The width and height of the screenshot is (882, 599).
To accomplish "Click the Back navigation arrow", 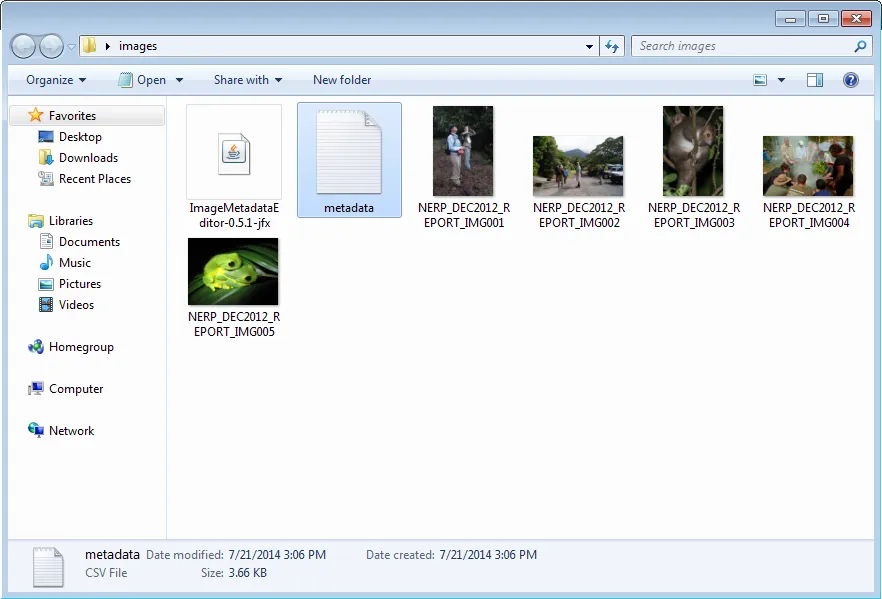I will (x=24, y=46).
